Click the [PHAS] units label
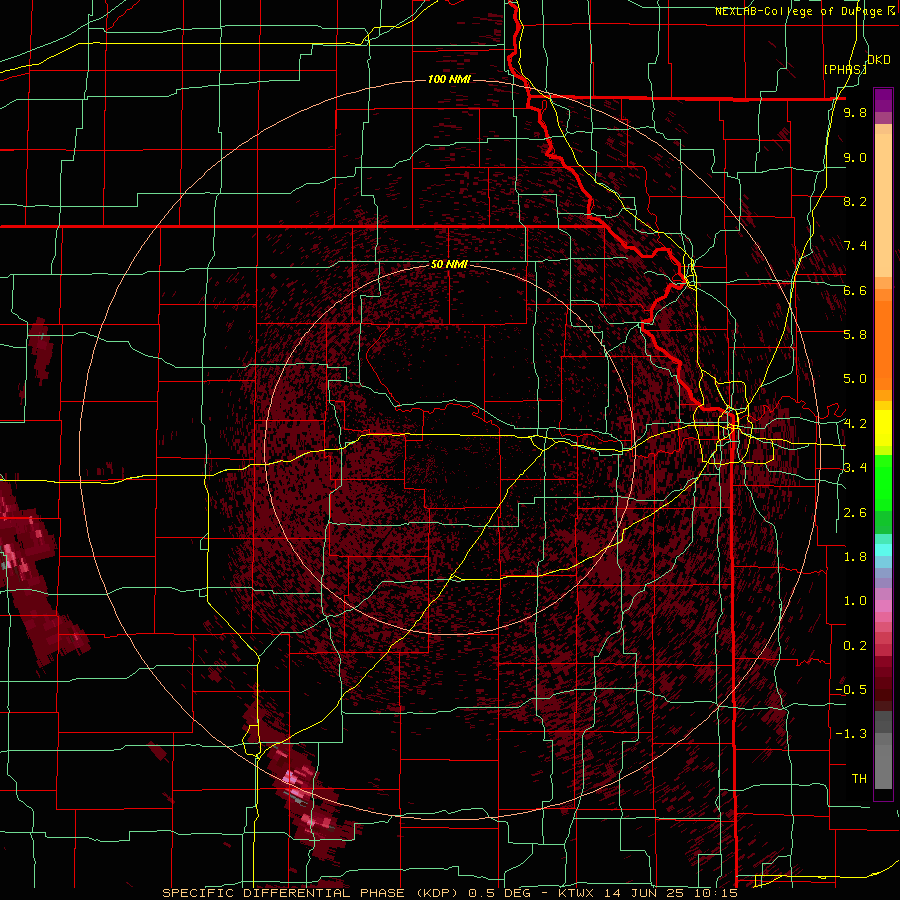This screenshot has width=900, height=900. point(845,69)
